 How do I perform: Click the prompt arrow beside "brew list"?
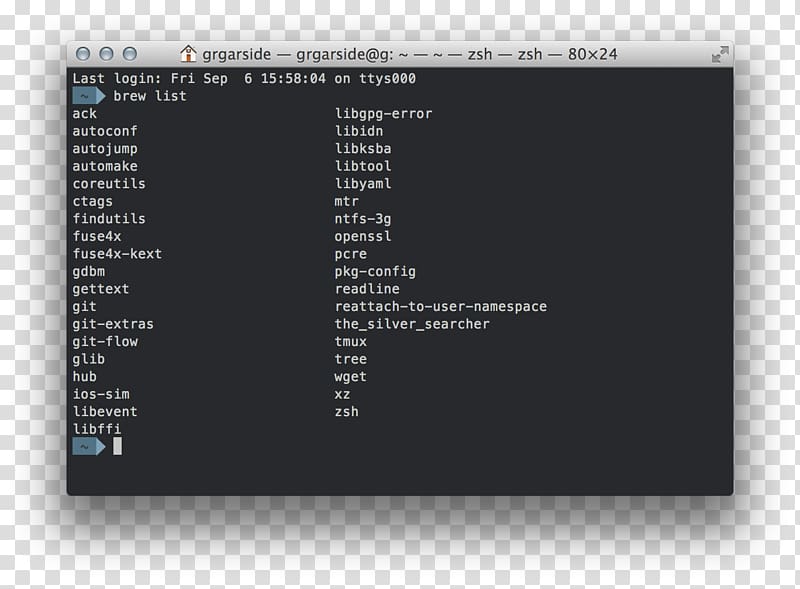point(90,95)
